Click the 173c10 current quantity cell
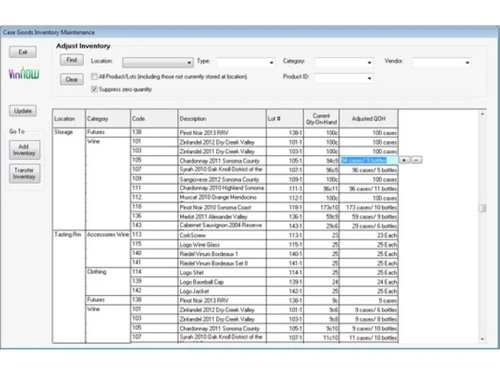 point(321,207)
